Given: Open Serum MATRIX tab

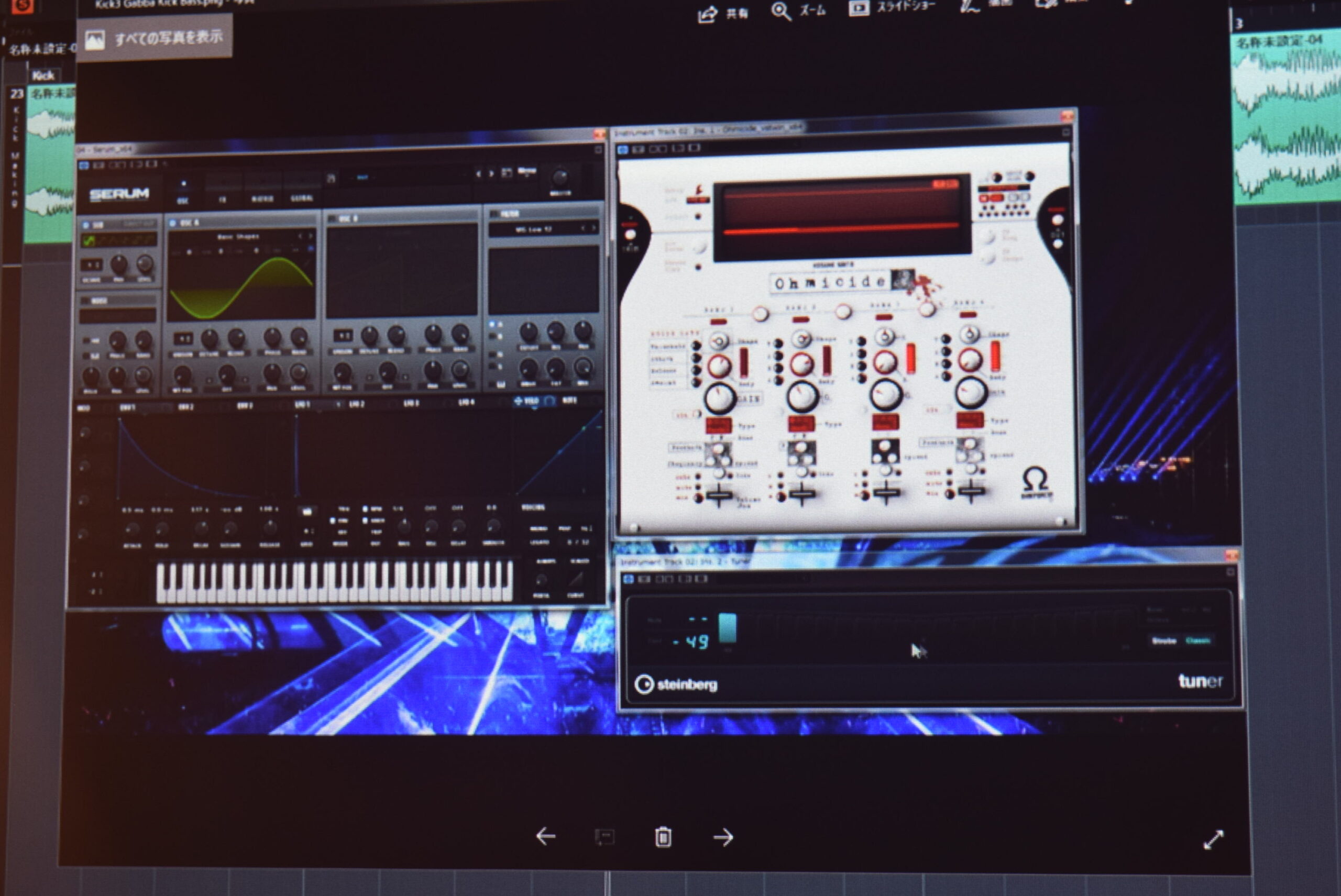Looking at the screenshot, I should [262, 198].
